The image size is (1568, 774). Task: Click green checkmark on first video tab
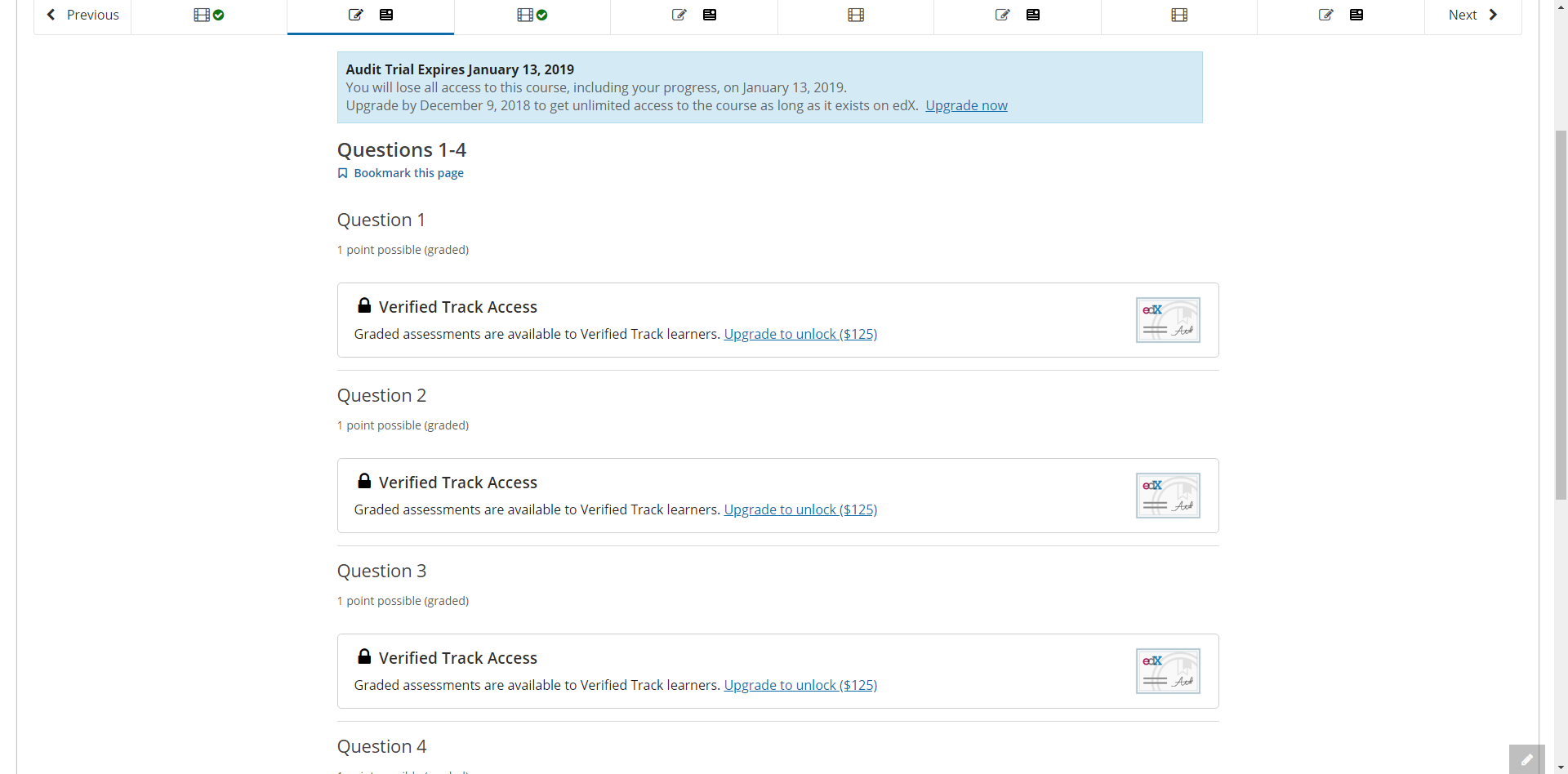point(219,15)
